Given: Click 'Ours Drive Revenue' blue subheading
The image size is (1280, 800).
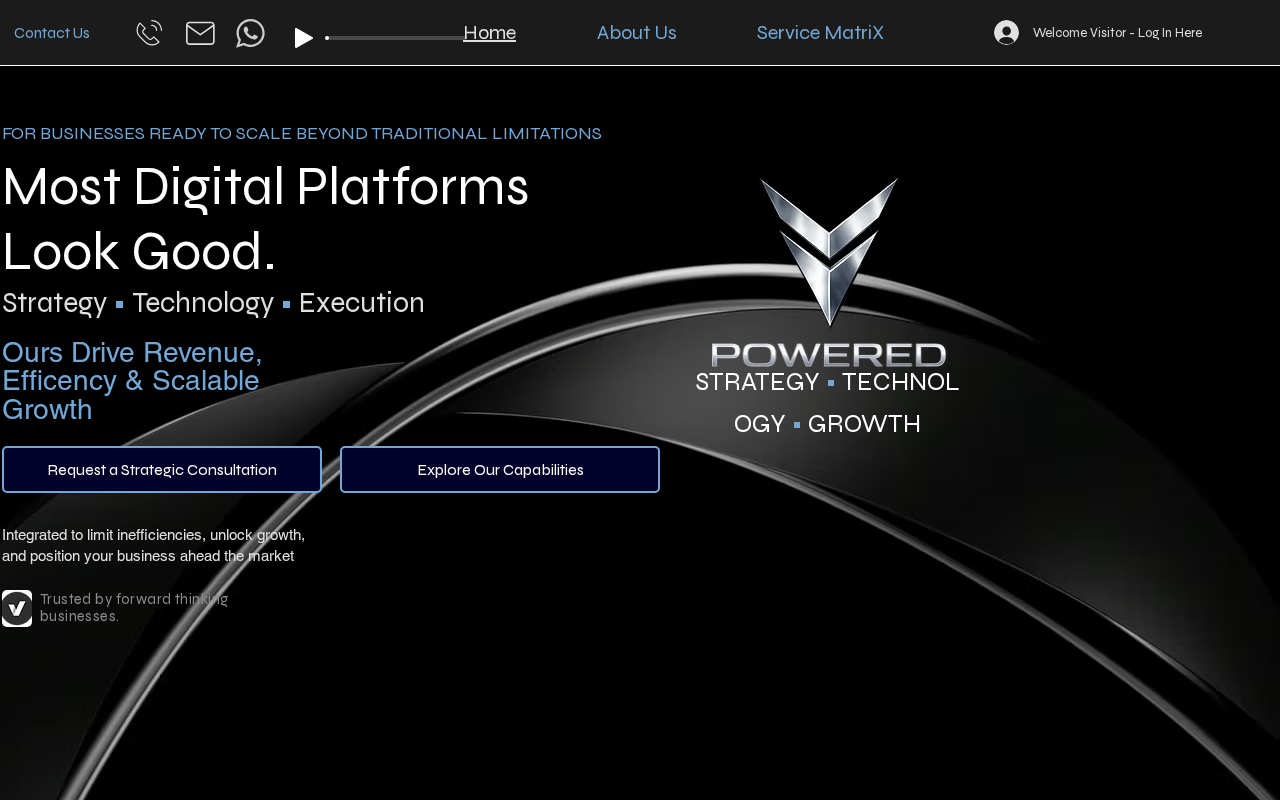Looking at the screenshot, I should (132, 381).
